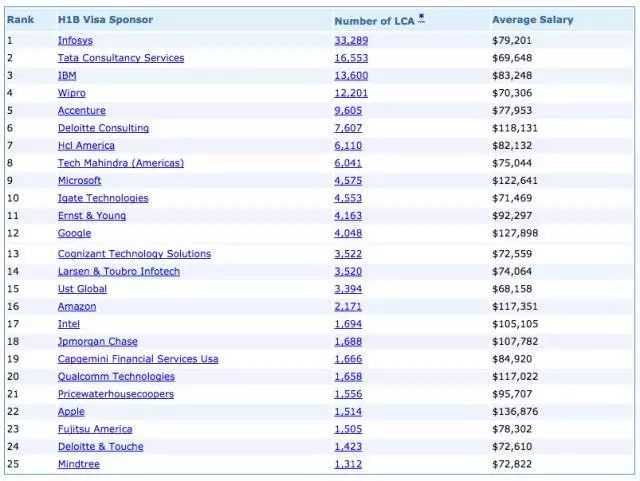Click the Rank column header
Image resolution: width=640 pixels, height=481 pixels.
[20, 20]
